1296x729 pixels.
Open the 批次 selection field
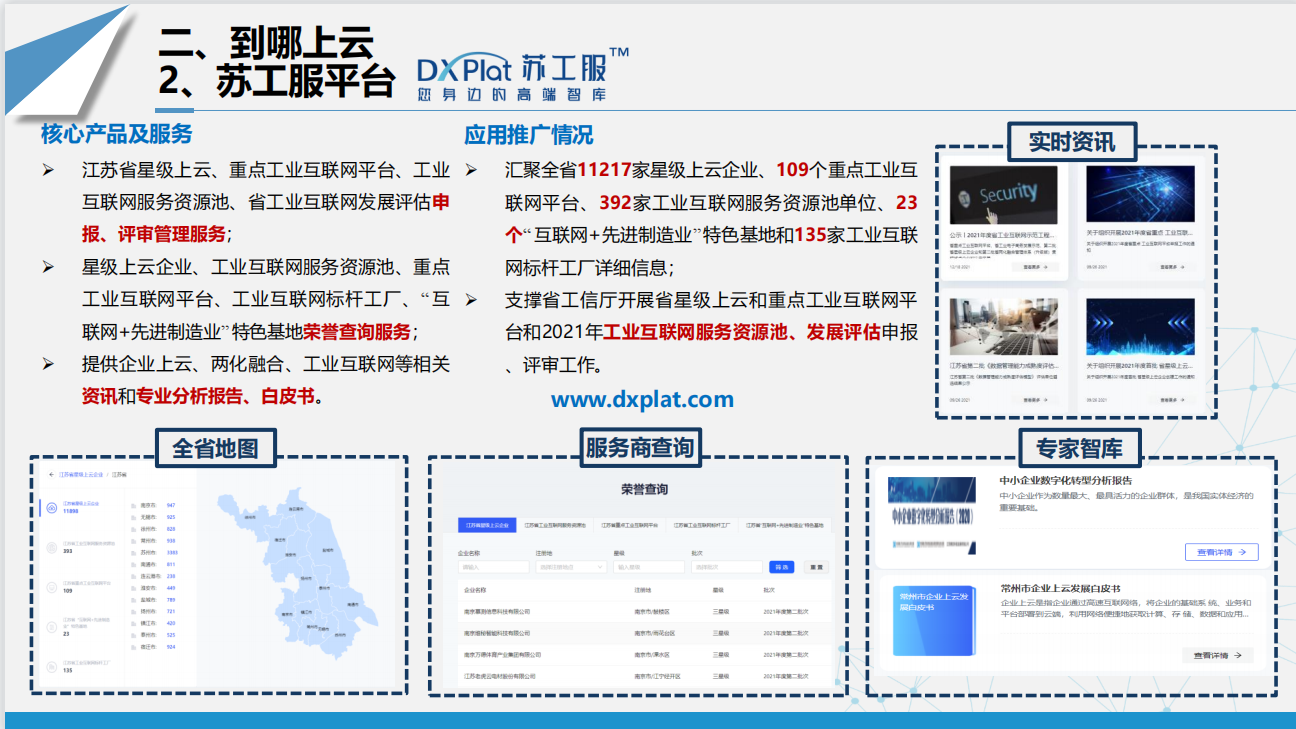(727, 567)
